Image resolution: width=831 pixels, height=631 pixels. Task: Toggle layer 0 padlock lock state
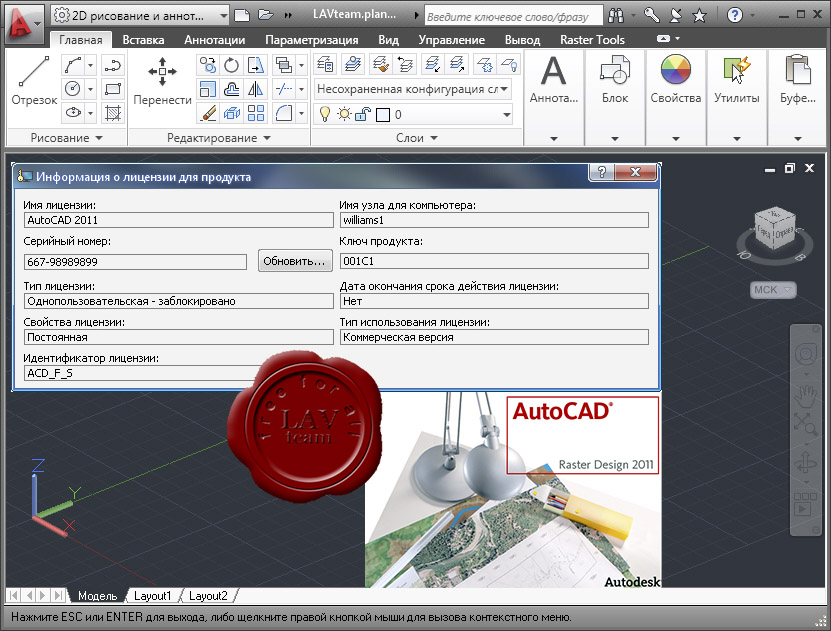[x=363, y=114]
